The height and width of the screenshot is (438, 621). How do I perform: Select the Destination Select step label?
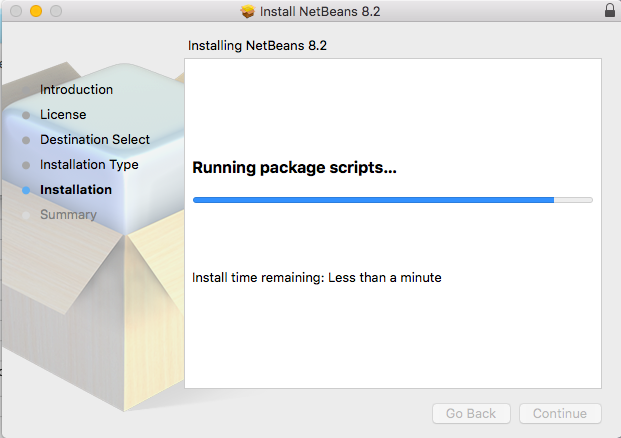[x=95, y=140]
